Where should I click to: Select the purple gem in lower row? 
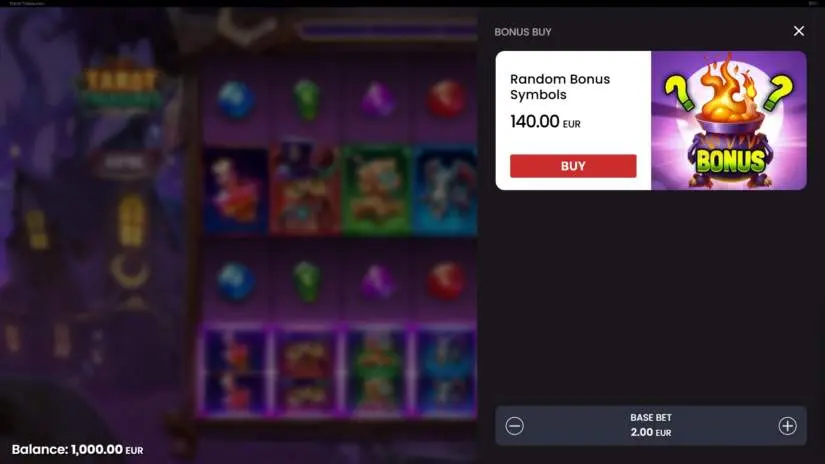point(377,281)
